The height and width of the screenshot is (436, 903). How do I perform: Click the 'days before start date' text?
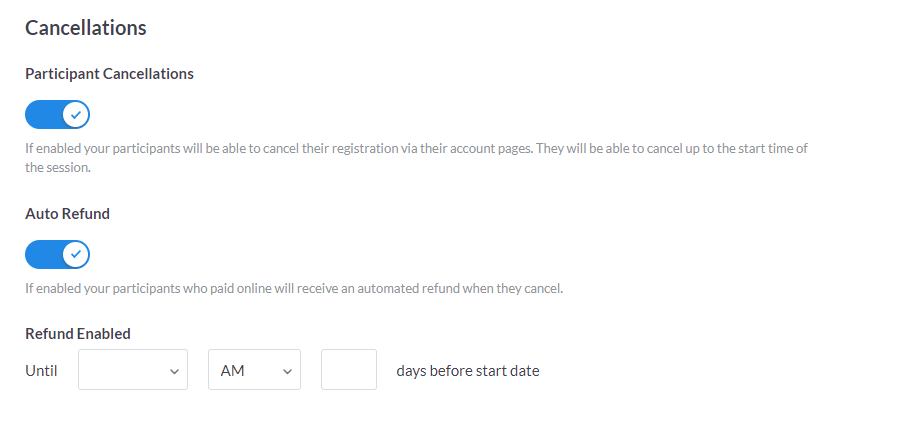(468, 371)
